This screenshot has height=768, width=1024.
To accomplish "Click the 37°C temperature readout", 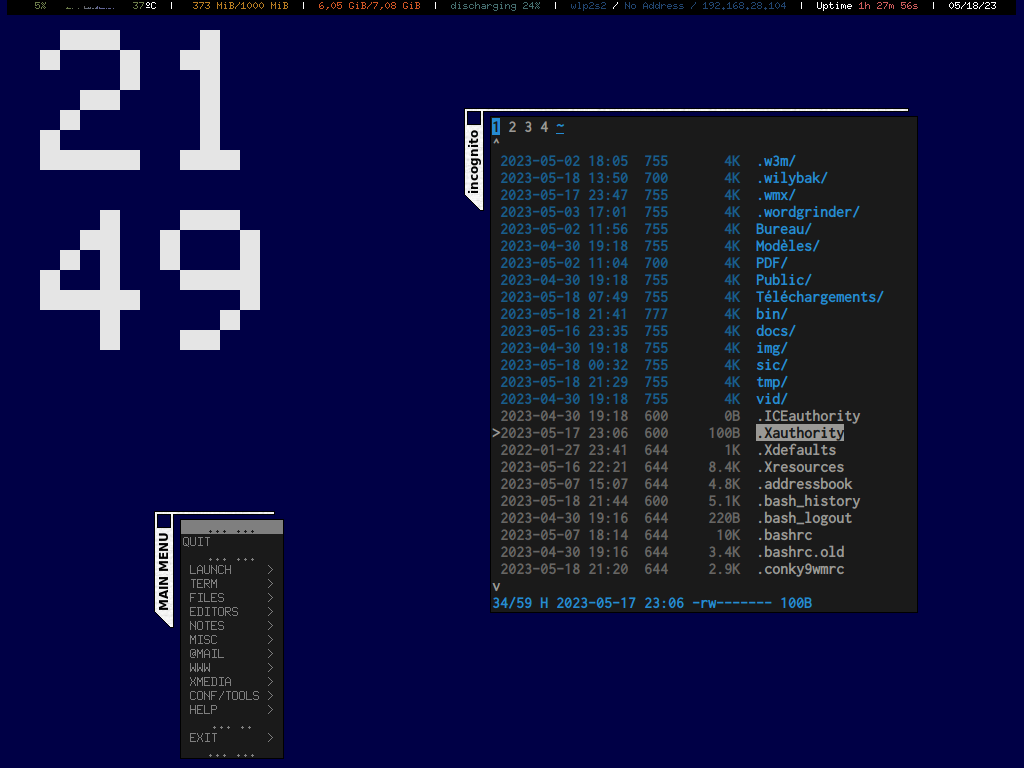I will click(144, 6).
